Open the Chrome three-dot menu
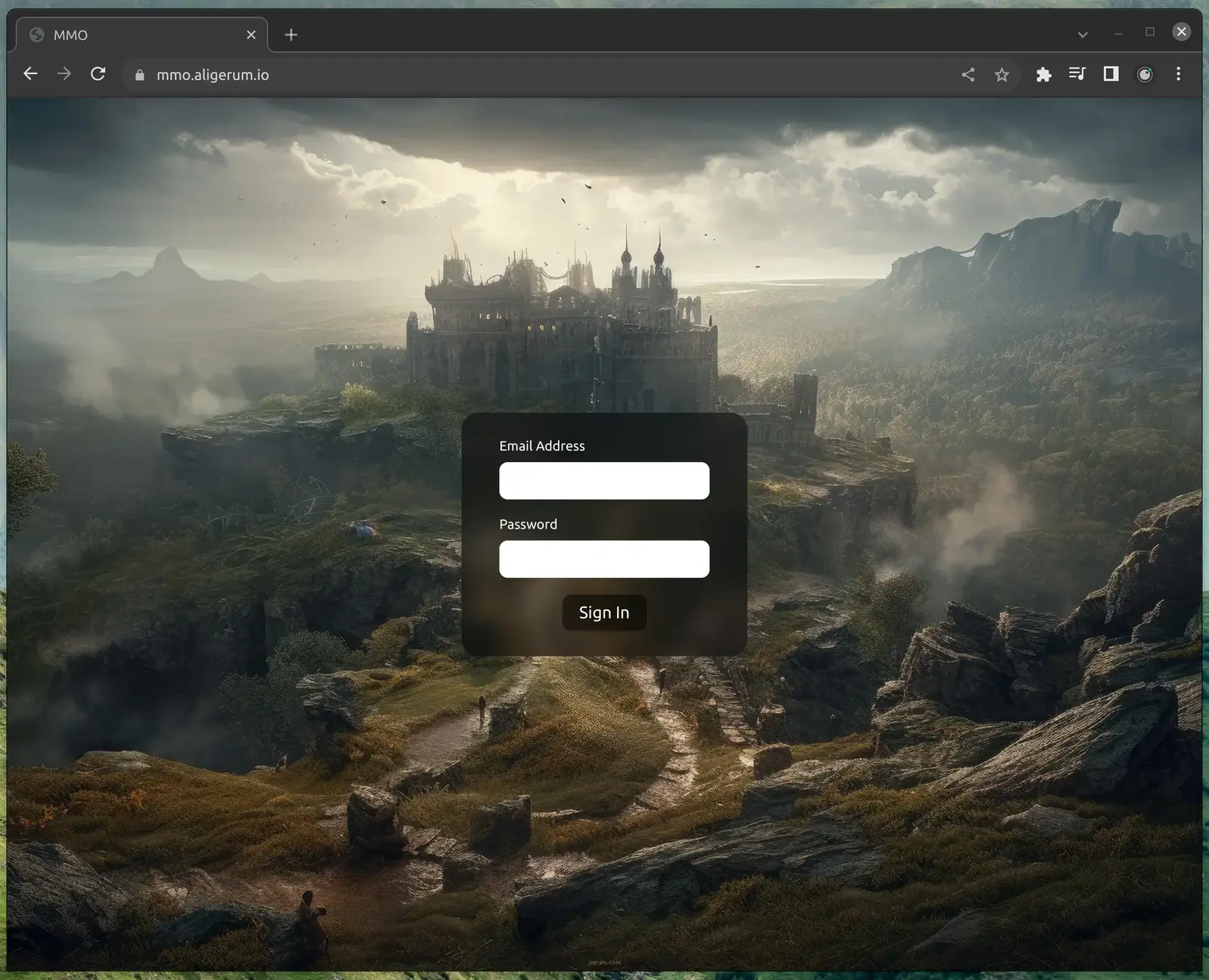 tap(1178, 74)
